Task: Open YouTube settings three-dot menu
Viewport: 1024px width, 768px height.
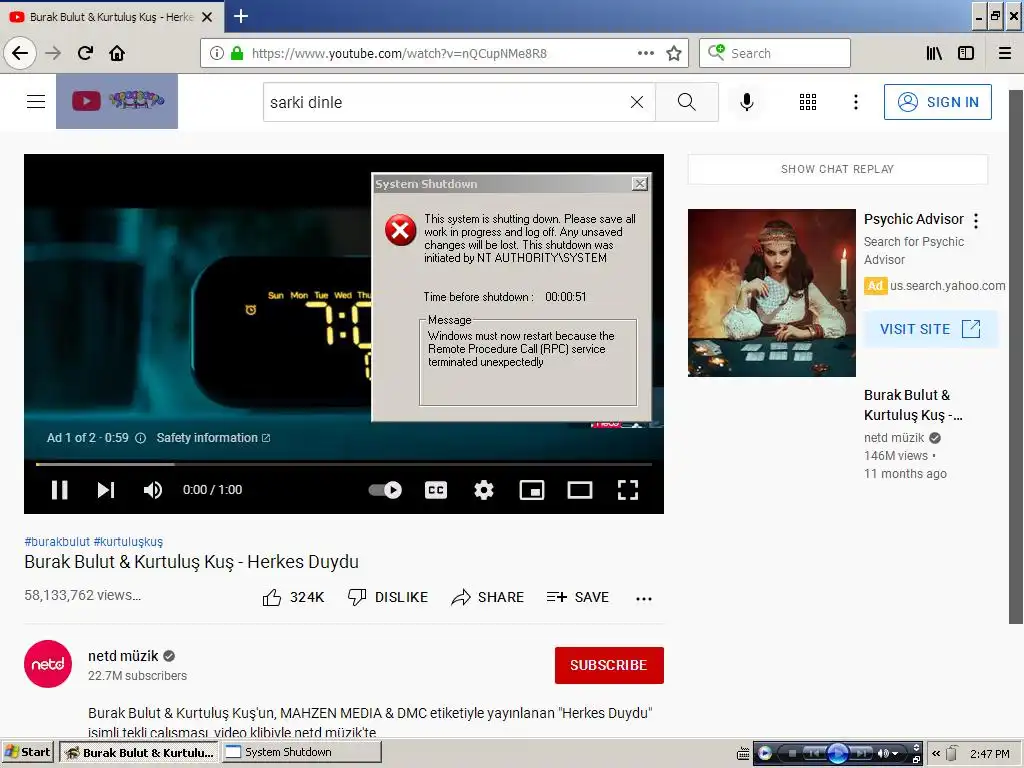Action: point(856,102)
